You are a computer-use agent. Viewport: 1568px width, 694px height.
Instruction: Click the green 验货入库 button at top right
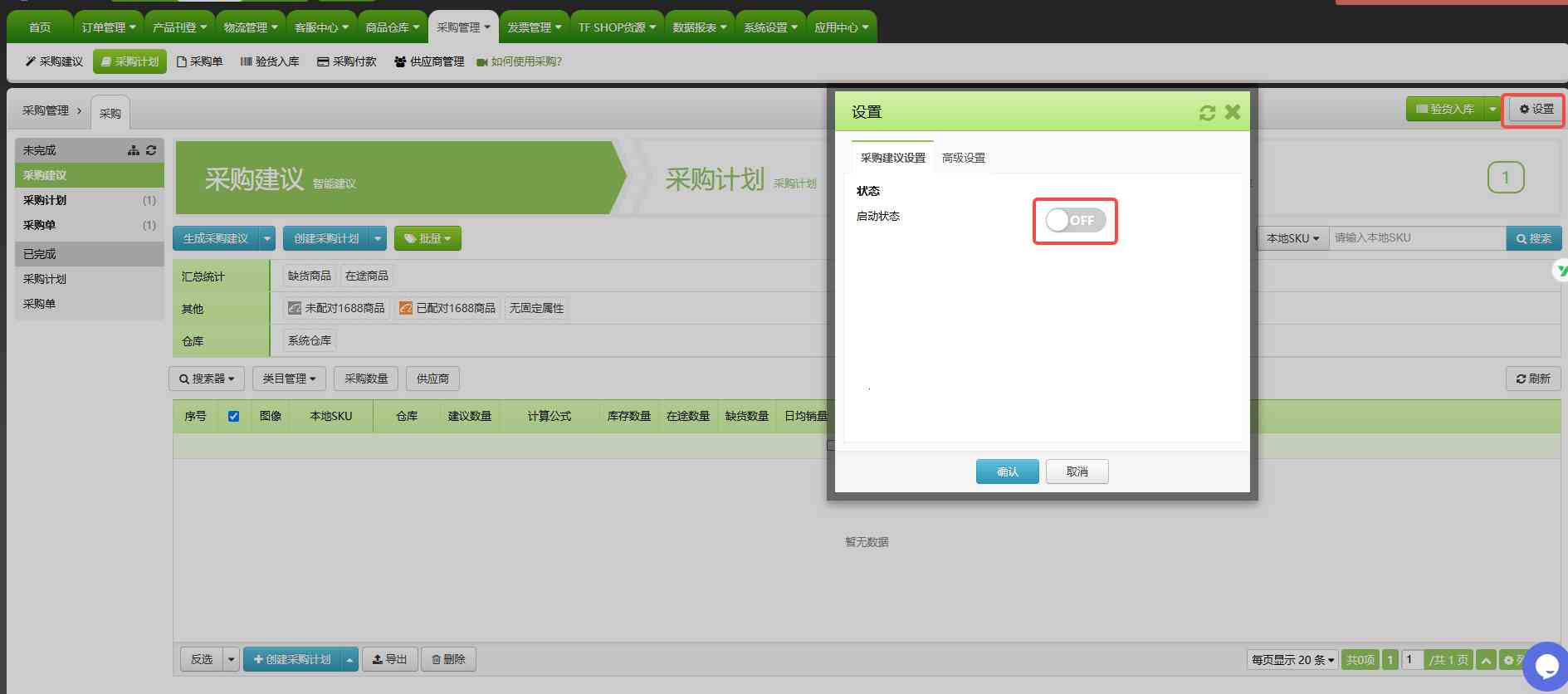[x=1445, y=109]
